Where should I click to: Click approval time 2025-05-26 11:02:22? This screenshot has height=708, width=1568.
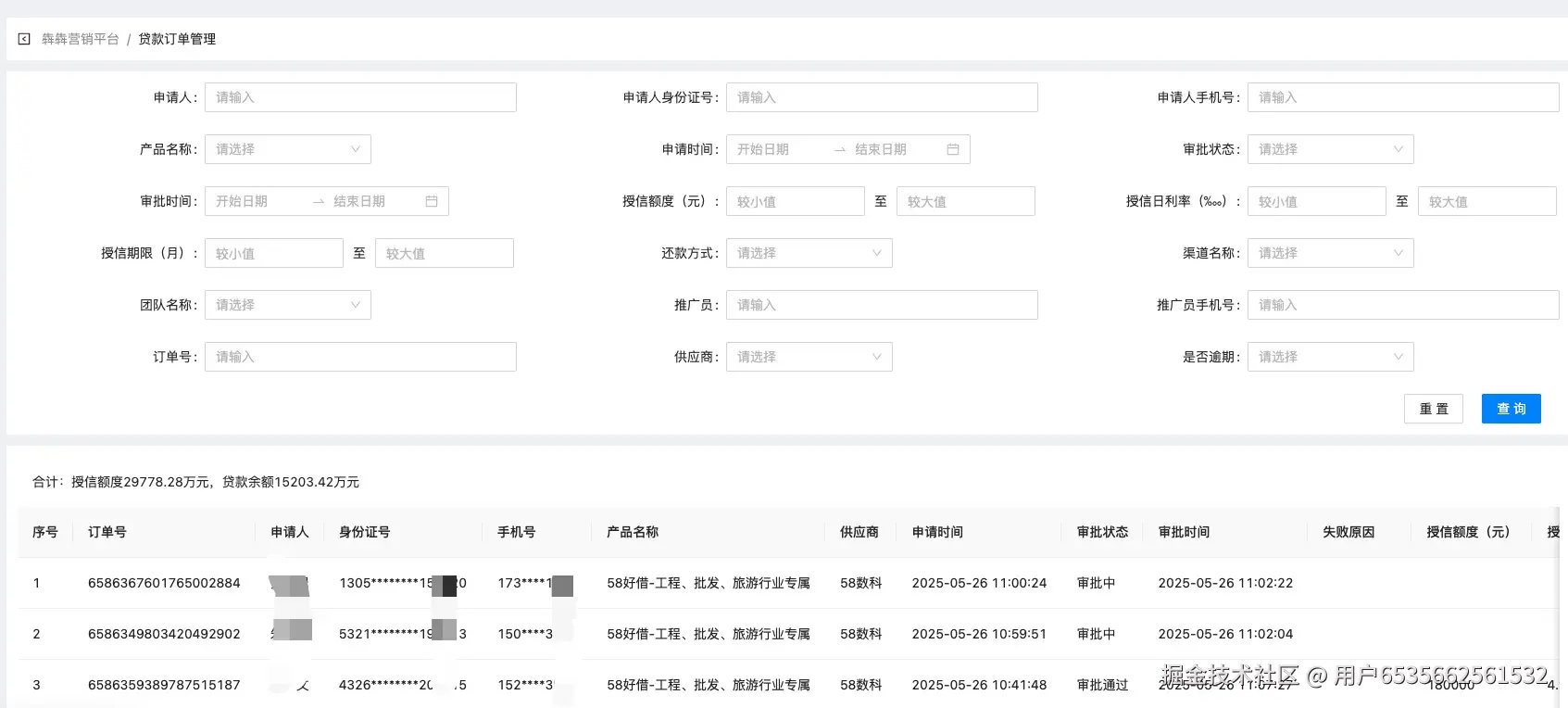coord(1225,583)
